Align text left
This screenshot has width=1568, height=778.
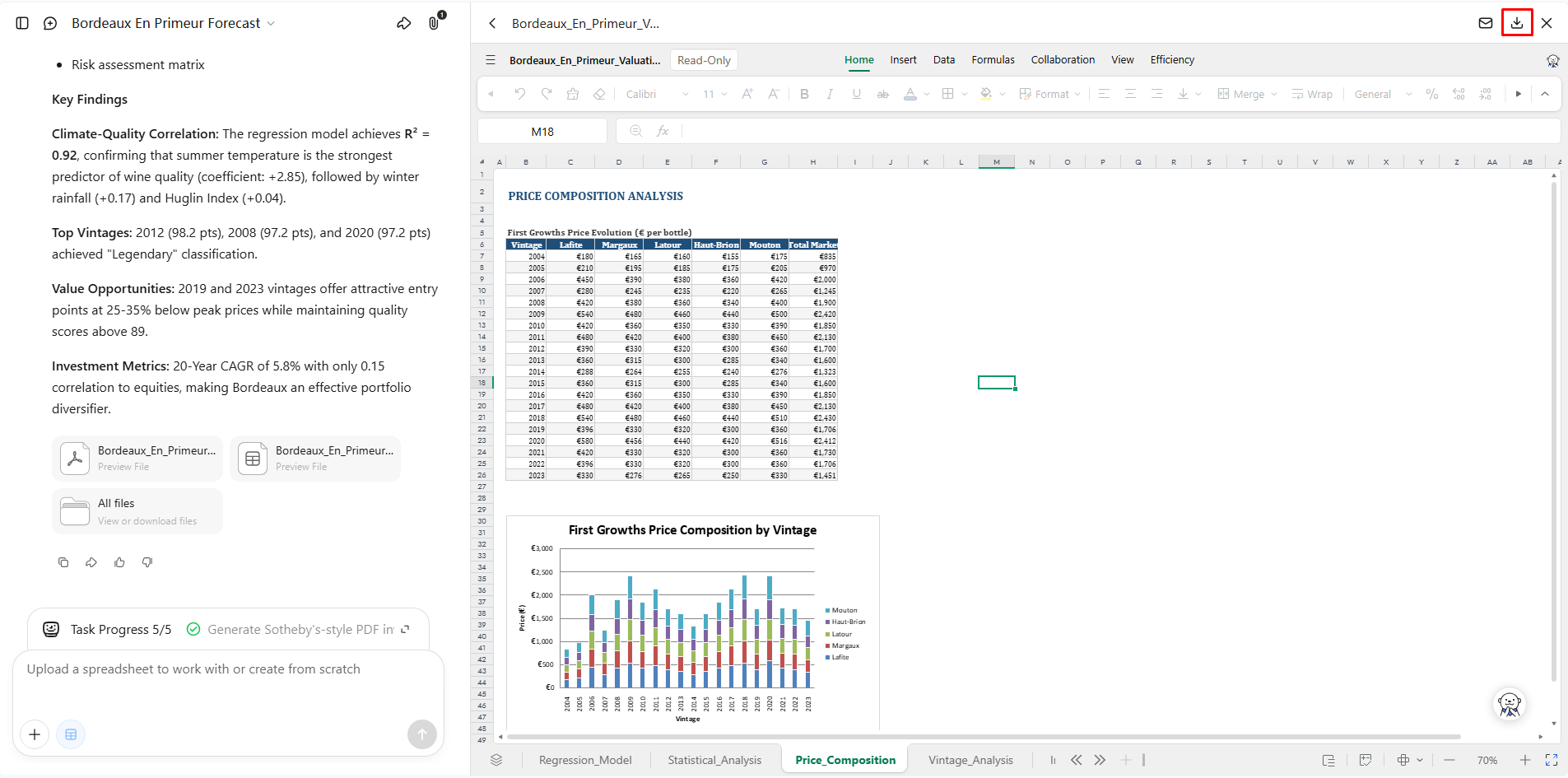[1104, 94]
